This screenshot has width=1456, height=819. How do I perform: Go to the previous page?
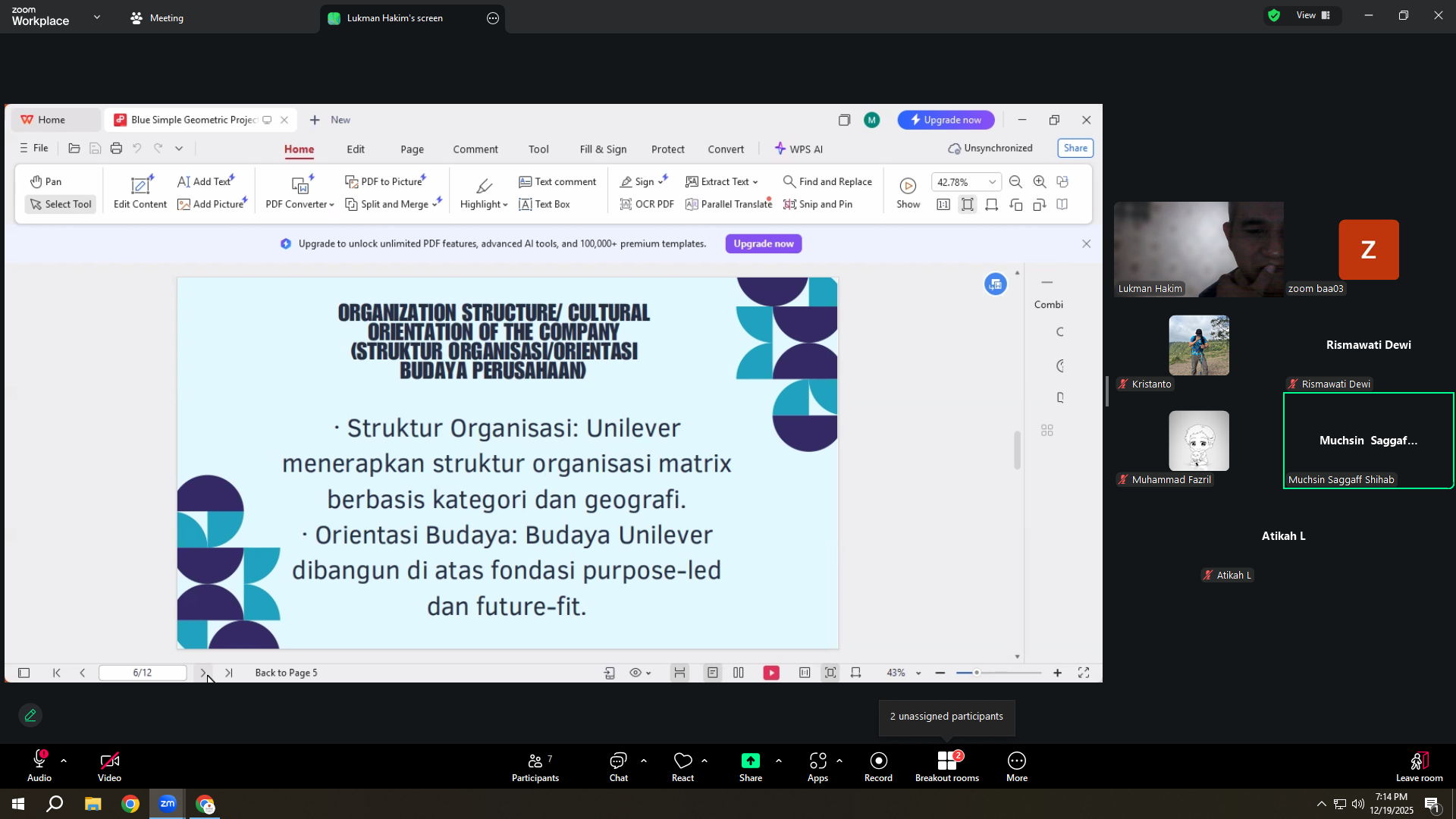pyautogui.click(x=83, y=673)
